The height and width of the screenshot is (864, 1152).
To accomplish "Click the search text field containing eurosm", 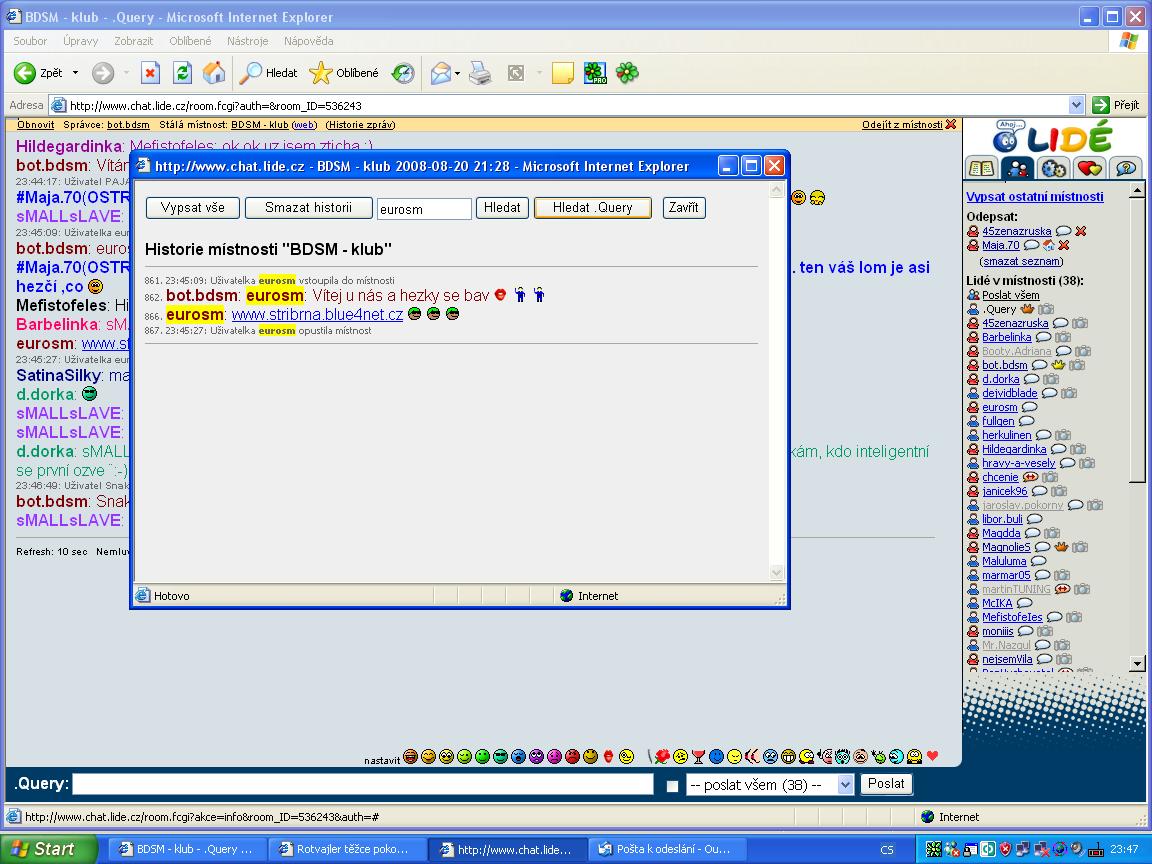I will (x=424, y=209).
